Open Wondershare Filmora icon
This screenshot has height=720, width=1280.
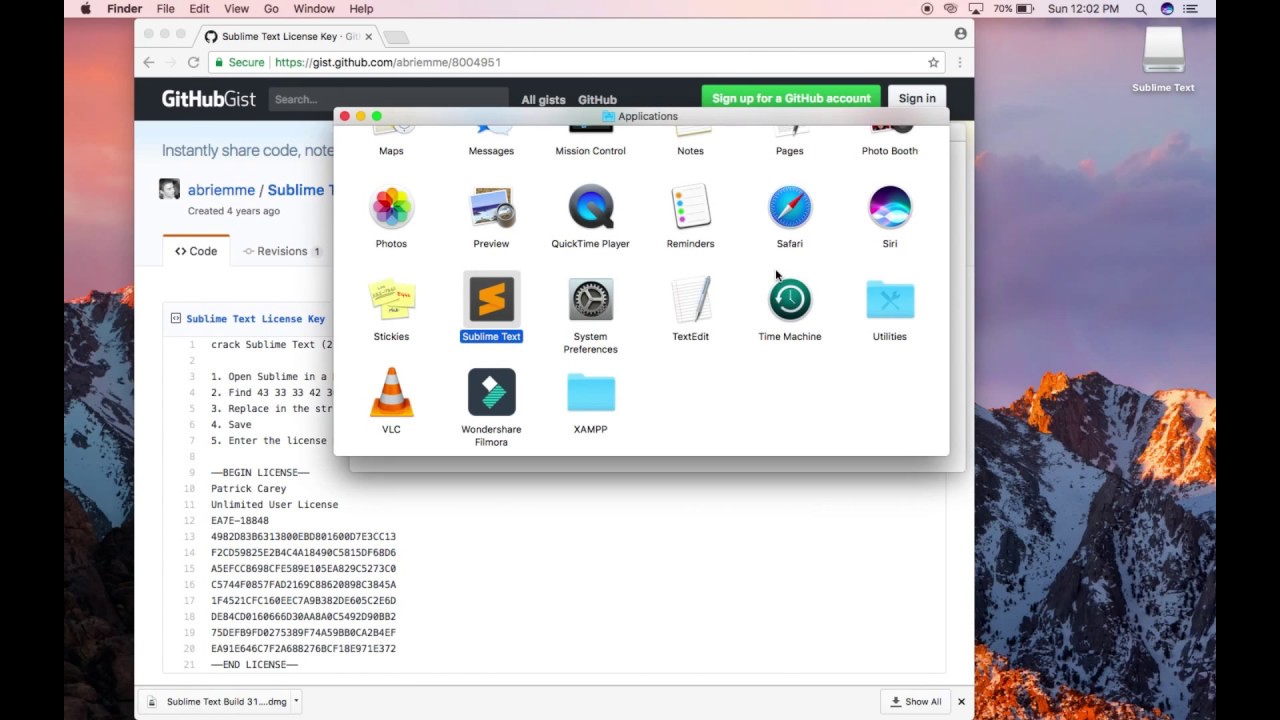pyautogui.click(x=491, y=393)
